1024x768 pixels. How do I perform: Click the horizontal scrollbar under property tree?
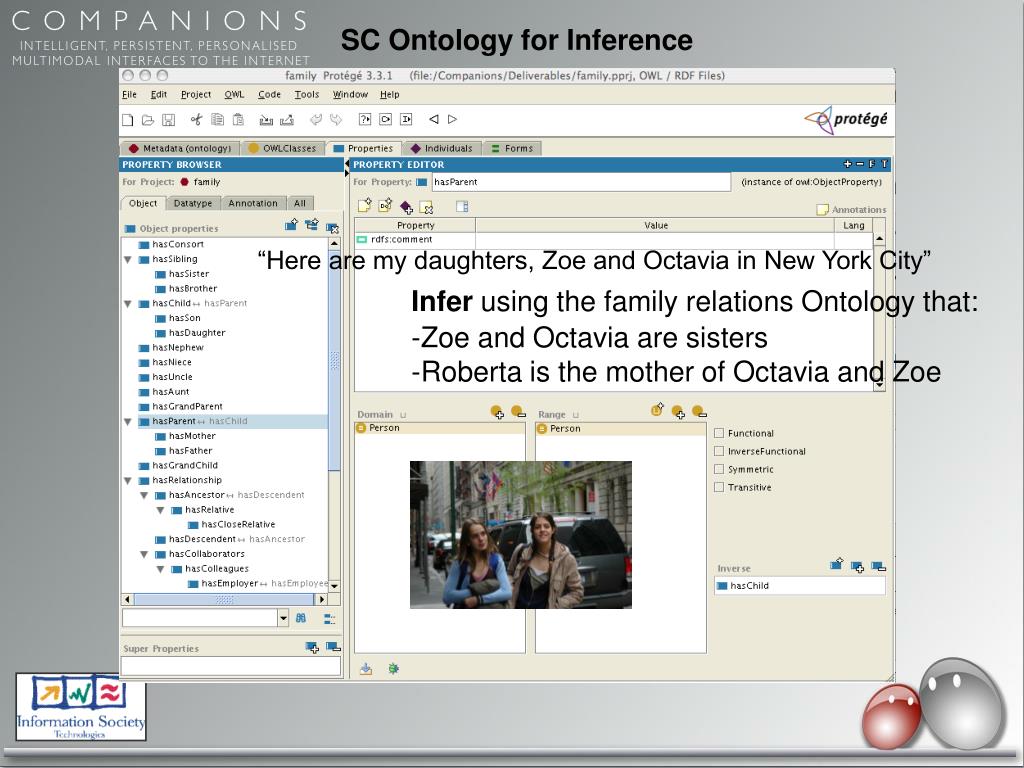pyautogui.click(x=224, y=599)
